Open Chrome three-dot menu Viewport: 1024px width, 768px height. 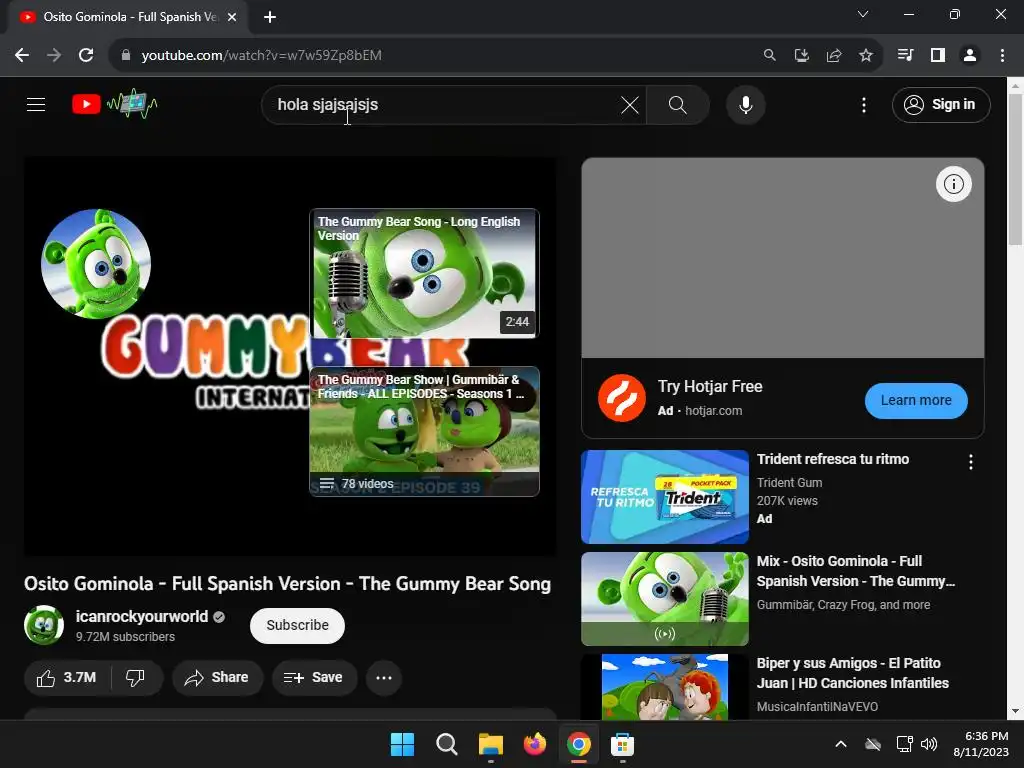click(1002, 56)
